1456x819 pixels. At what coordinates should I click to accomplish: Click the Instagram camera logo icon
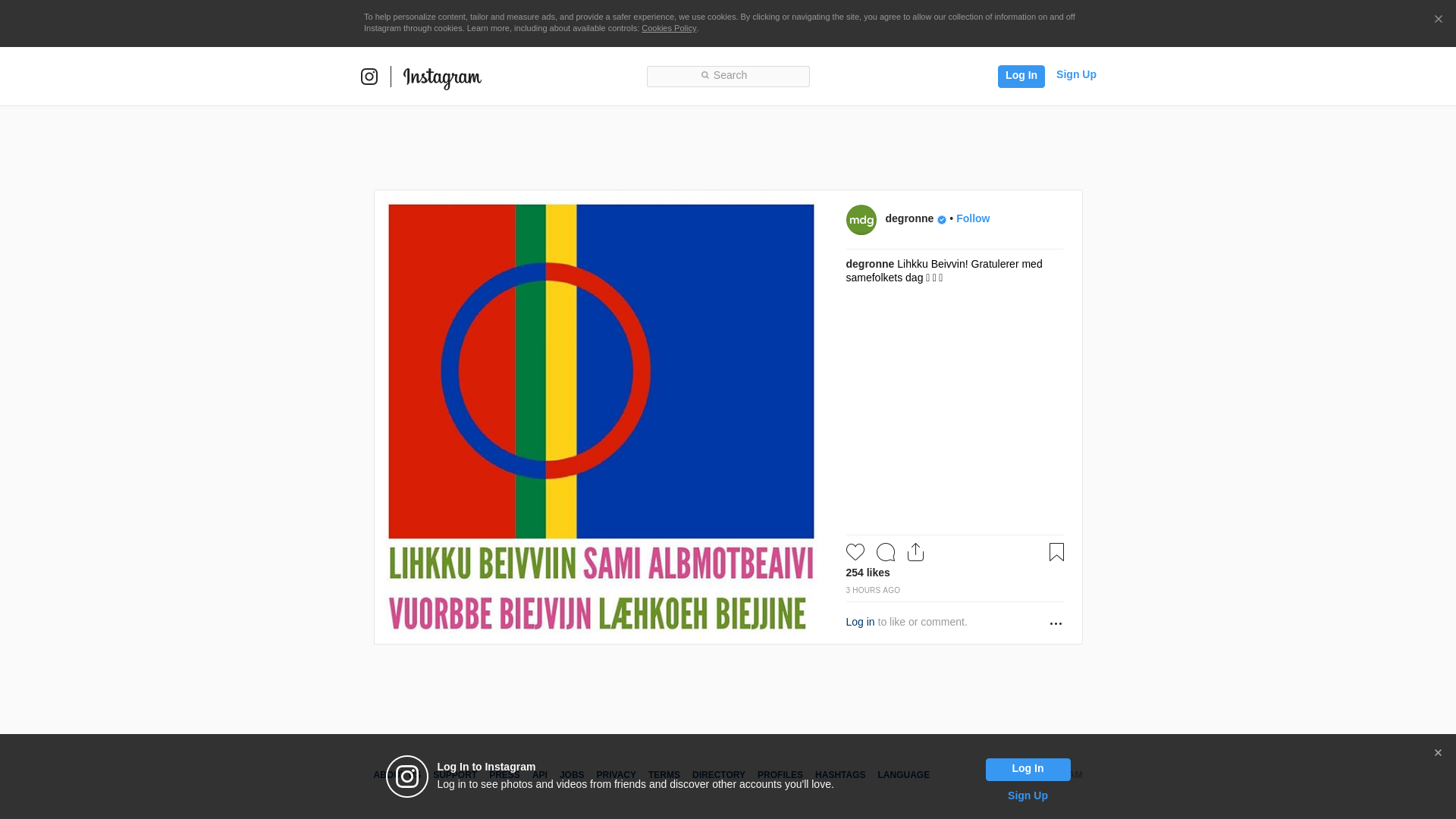pyautogui.click(x=369, y=77)
